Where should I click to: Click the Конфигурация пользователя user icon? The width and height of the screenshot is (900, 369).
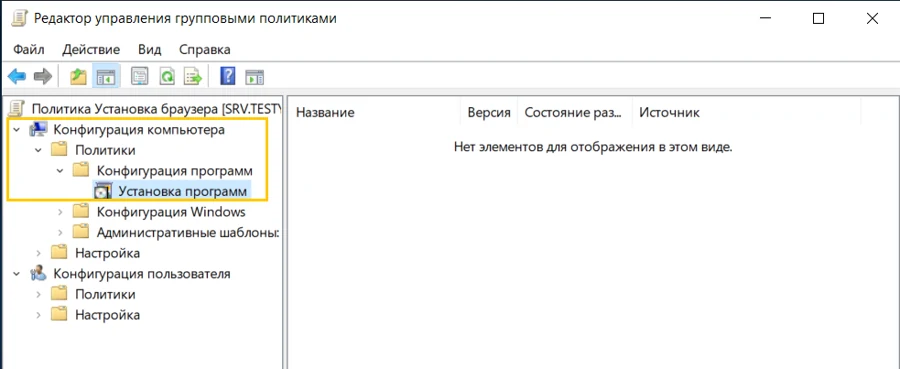click(38, 274)
